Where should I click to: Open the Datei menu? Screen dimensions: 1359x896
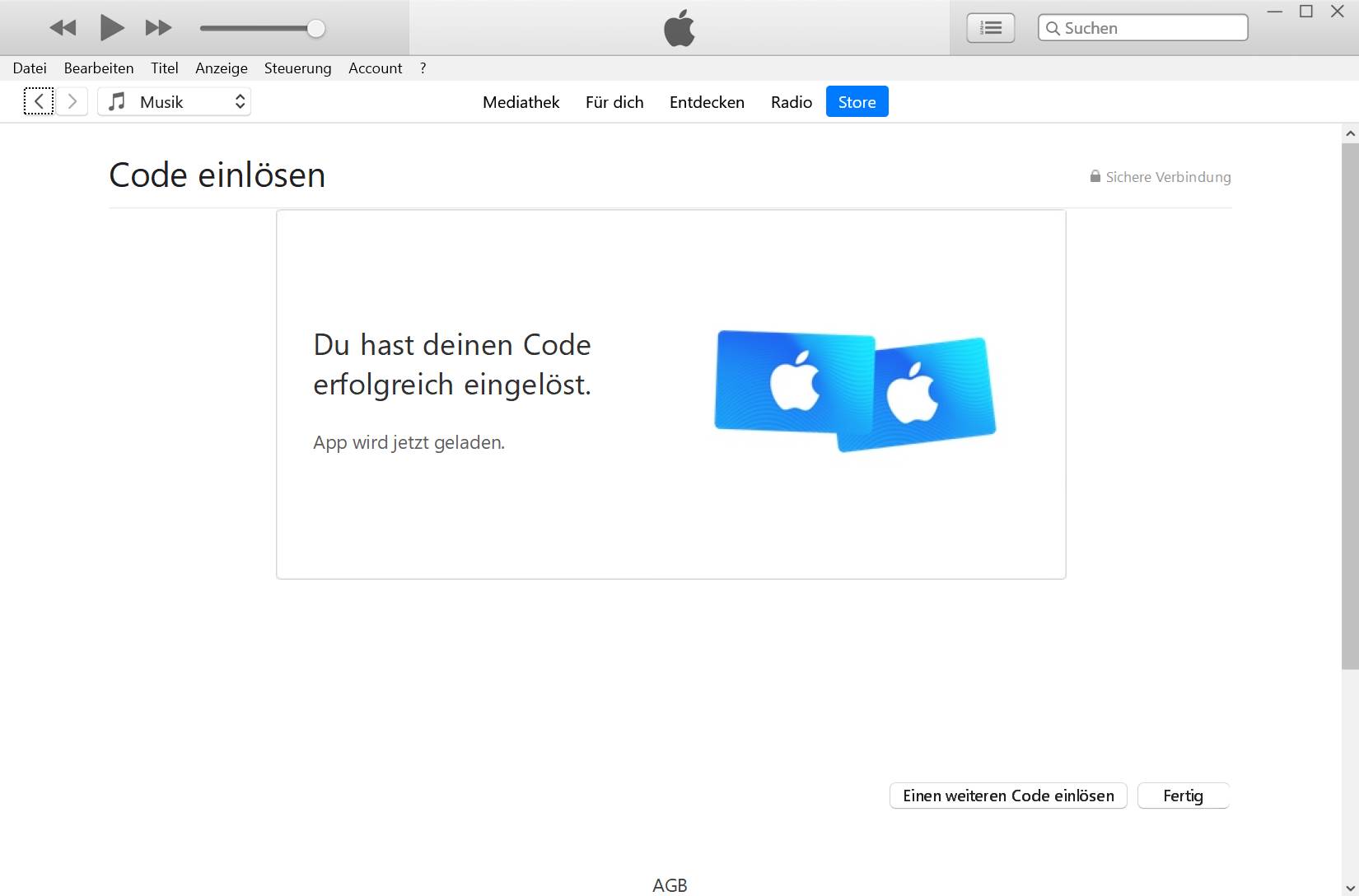[30, 68]
